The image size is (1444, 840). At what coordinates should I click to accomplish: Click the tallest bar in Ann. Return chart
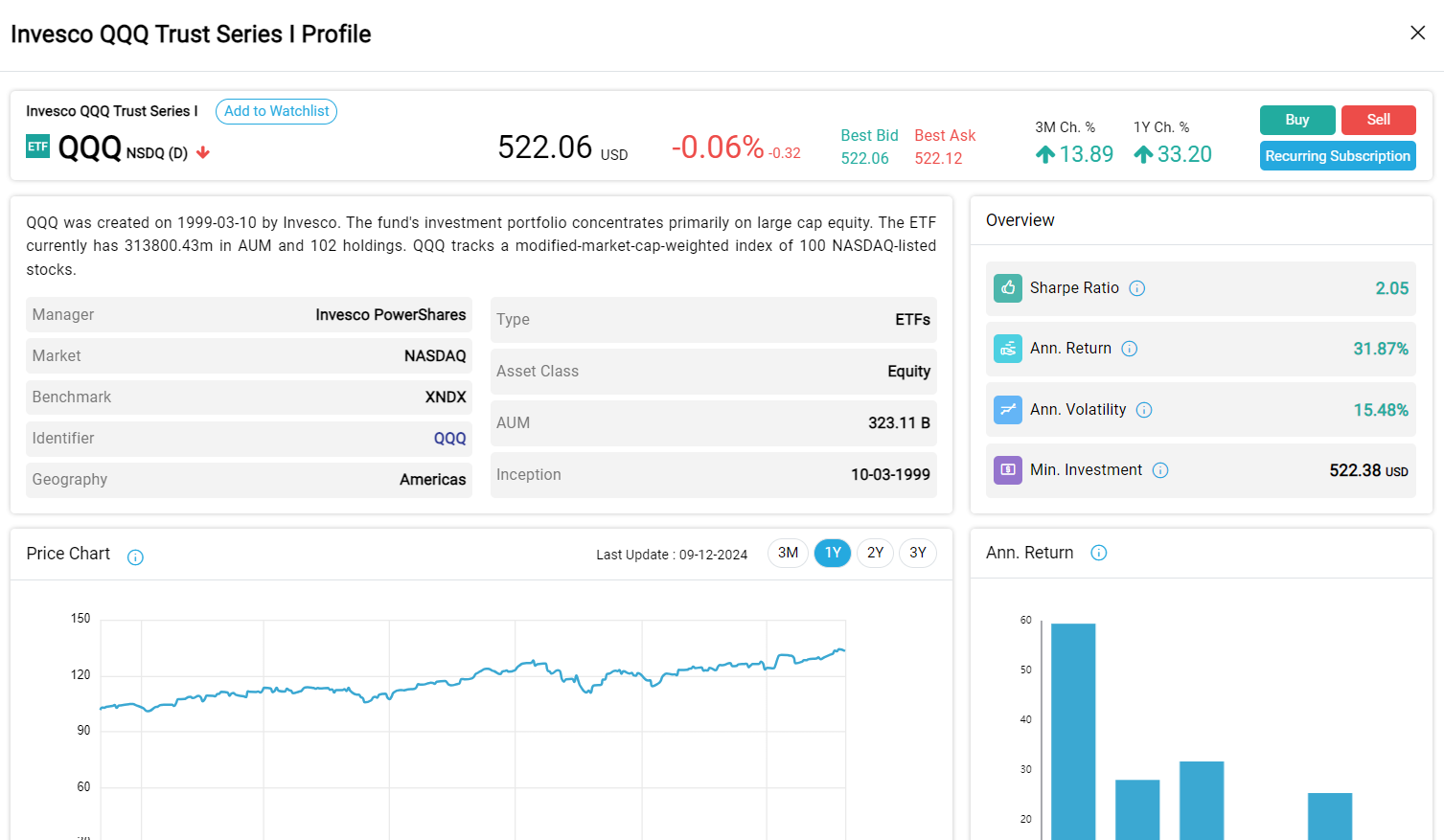click(x=1073, y=732)
